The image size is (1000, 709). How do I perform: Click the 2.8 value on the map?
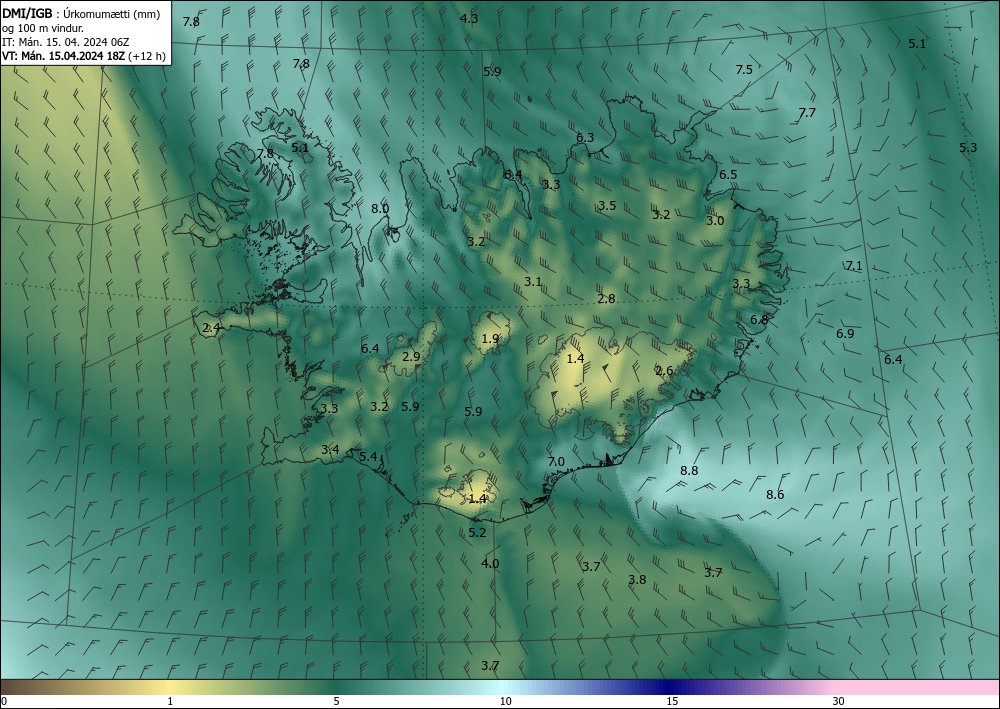(607, 298)
